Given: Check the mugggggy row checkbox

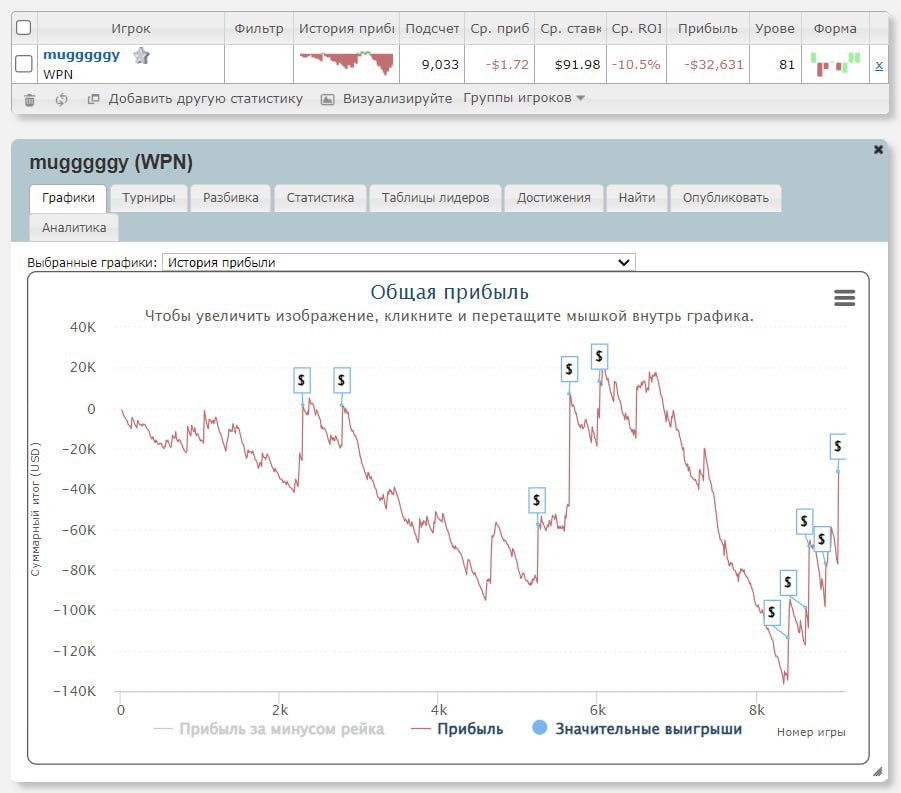Looking at the screenshot, I should coord(24,64).
